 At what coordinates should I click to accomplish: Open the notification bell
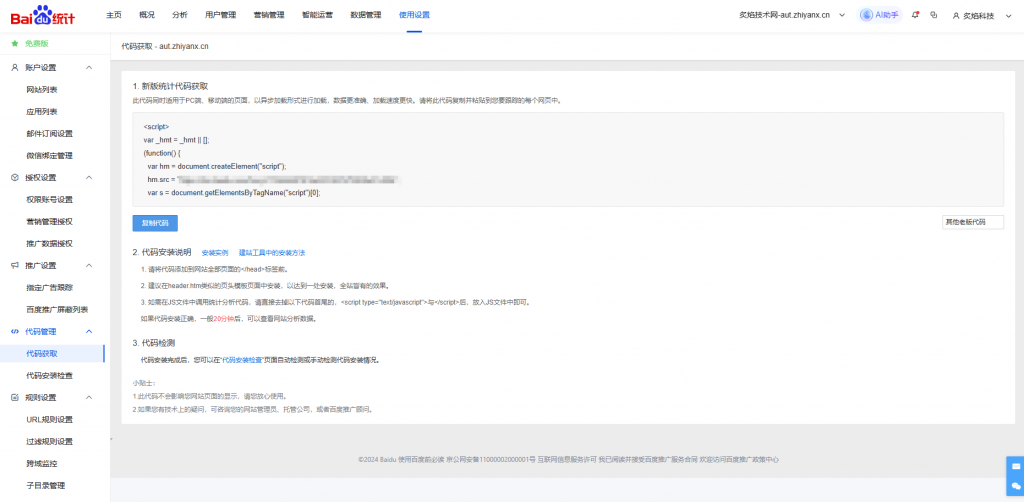coord(915,15)
